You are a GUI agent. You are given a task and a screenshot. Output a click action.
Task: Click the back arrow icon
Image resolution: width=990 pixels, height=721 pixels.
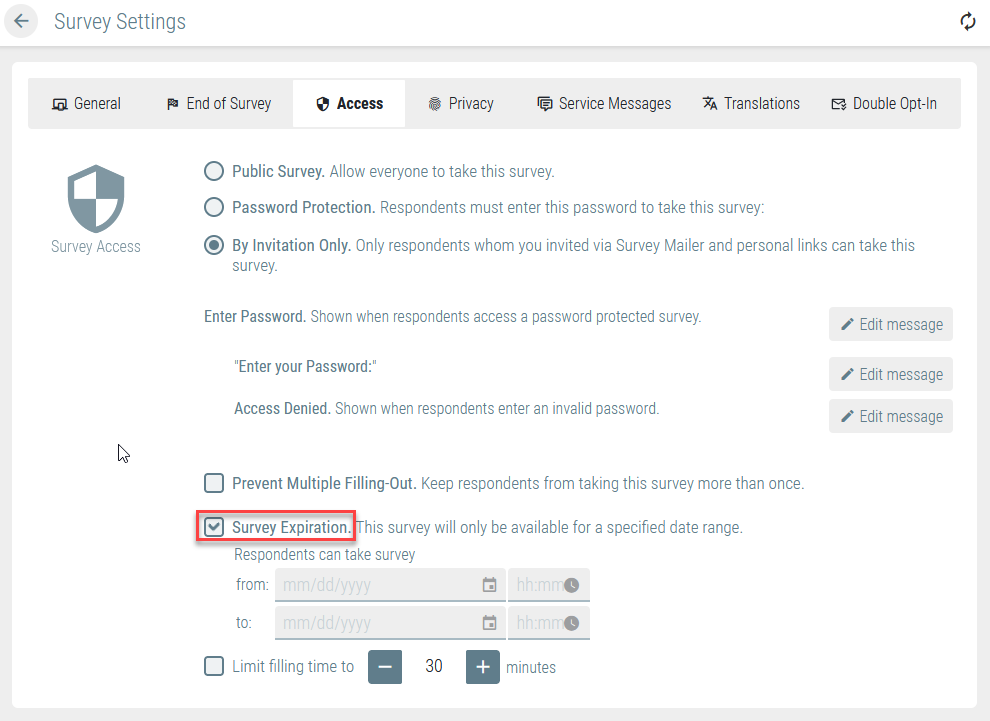click(x=21, y=21)
